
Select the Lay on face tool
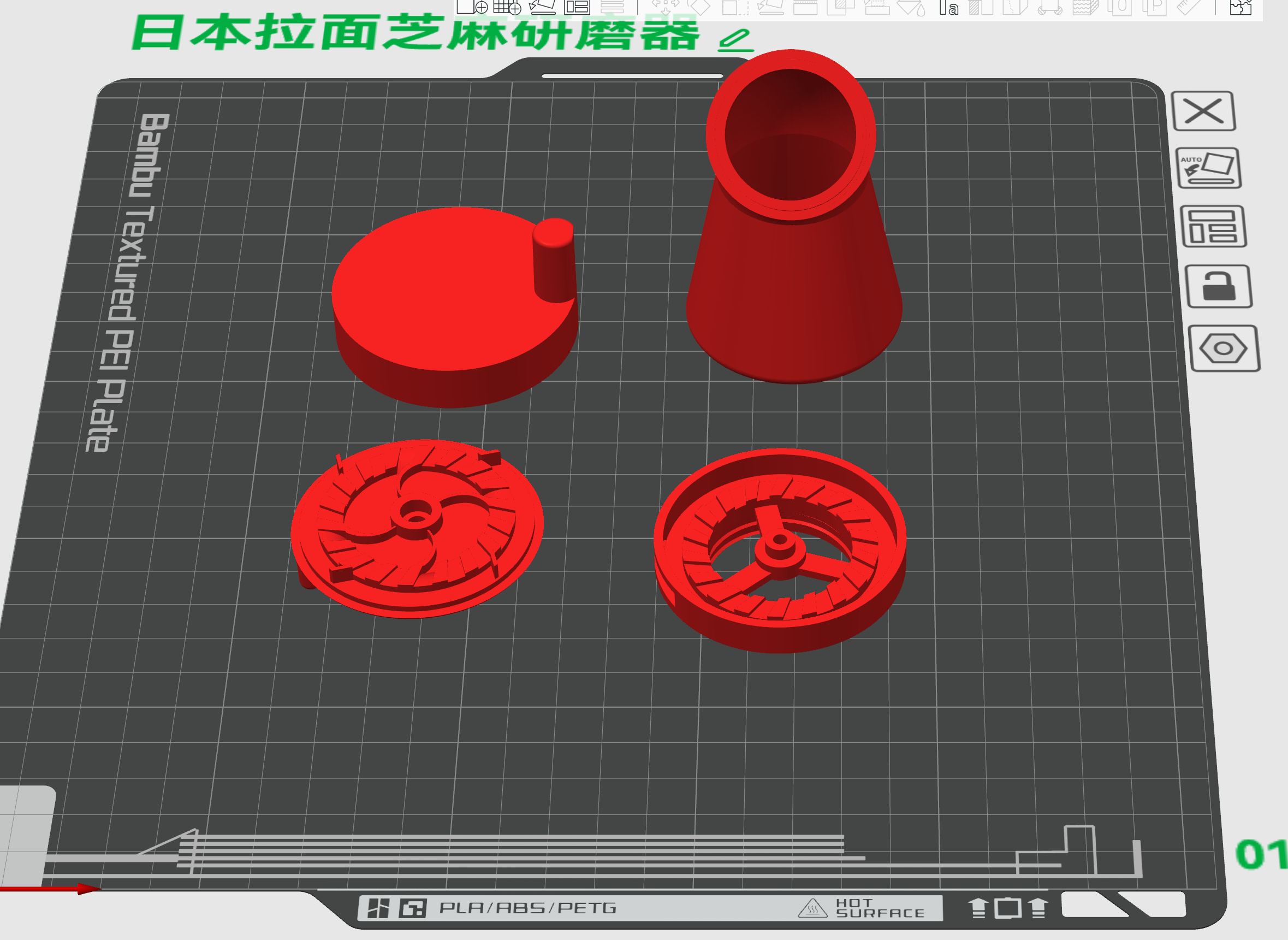(x=771, y=7)
